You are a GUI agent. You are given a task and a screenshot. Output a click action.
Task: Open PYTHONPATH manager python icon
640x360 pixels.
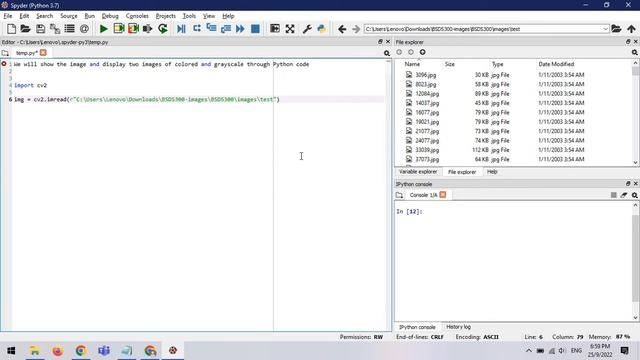pyautogui.click(x=322, y=29)
